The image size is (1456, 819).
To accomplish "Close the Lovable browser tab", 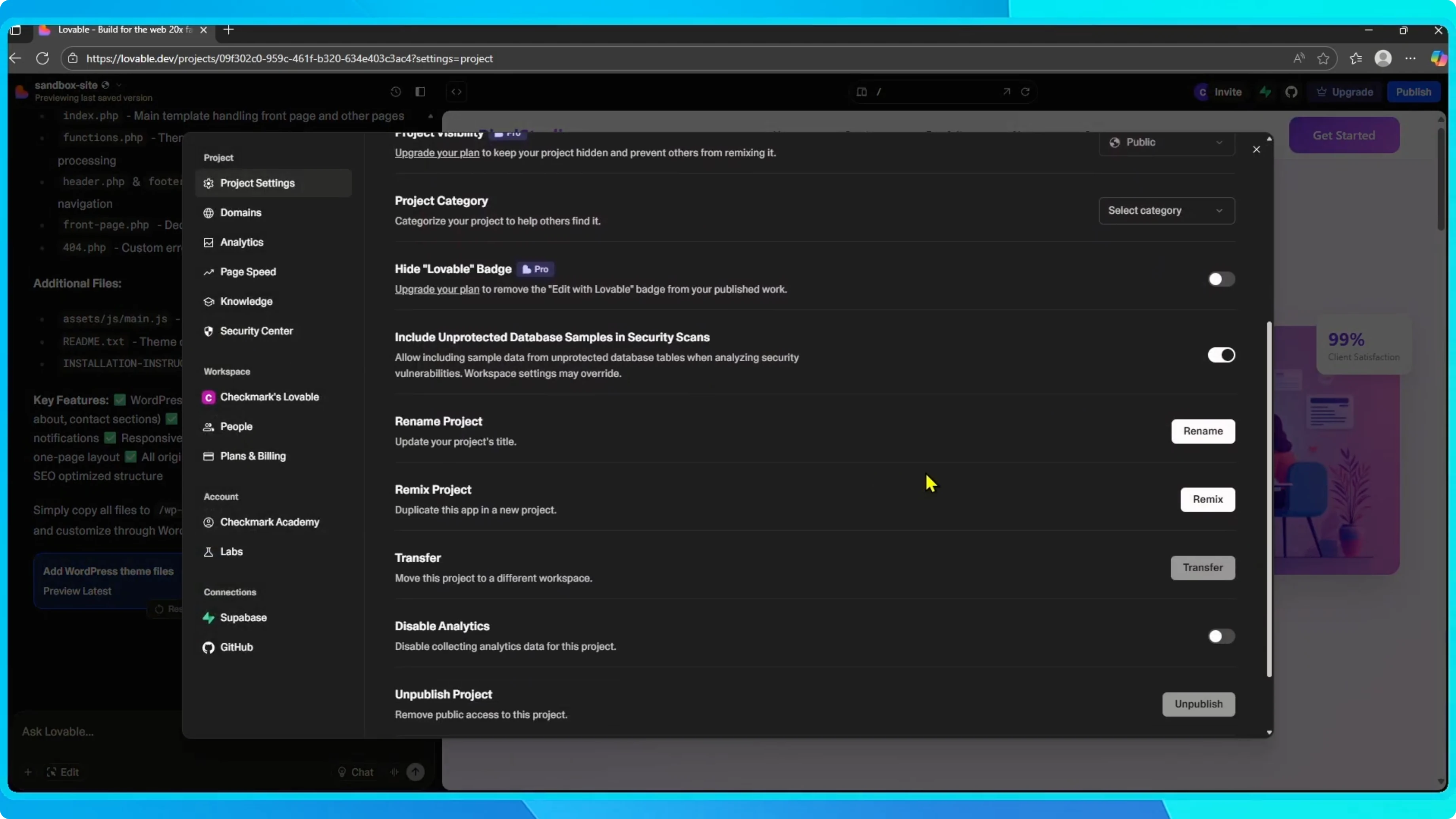I will (203, 30).
